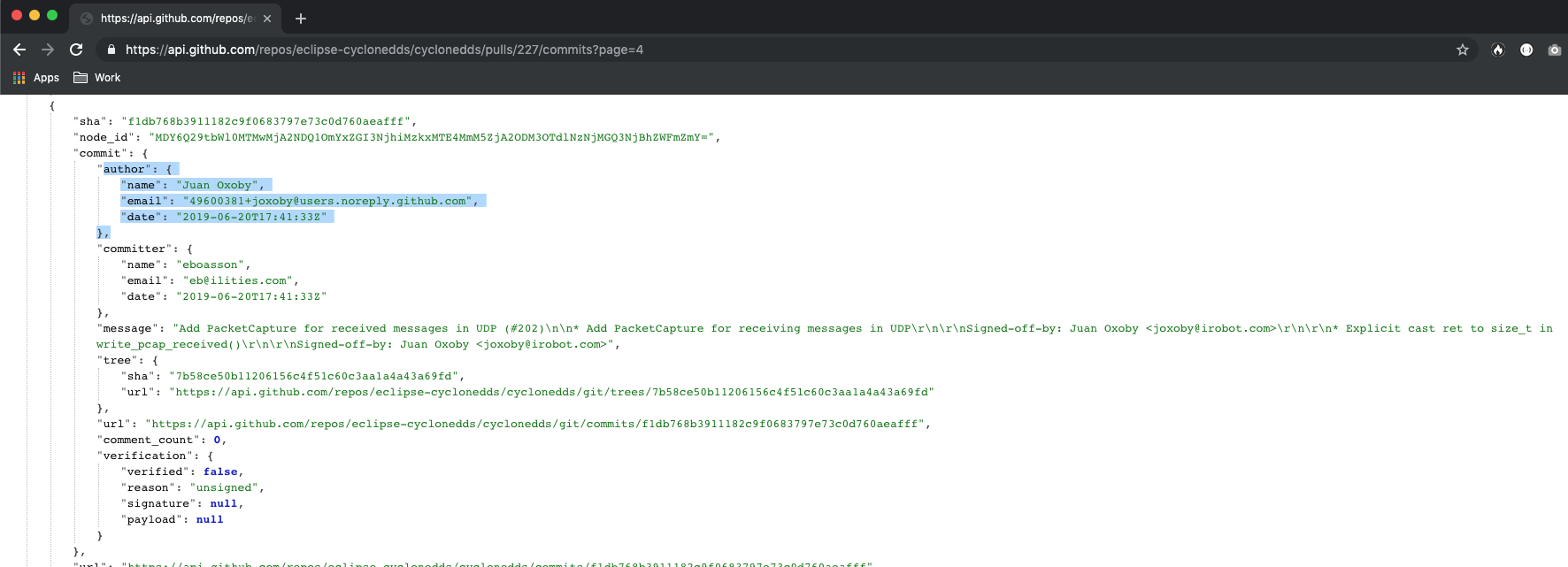
Task: Open the git commits URL link
Action: pos(534,424)
